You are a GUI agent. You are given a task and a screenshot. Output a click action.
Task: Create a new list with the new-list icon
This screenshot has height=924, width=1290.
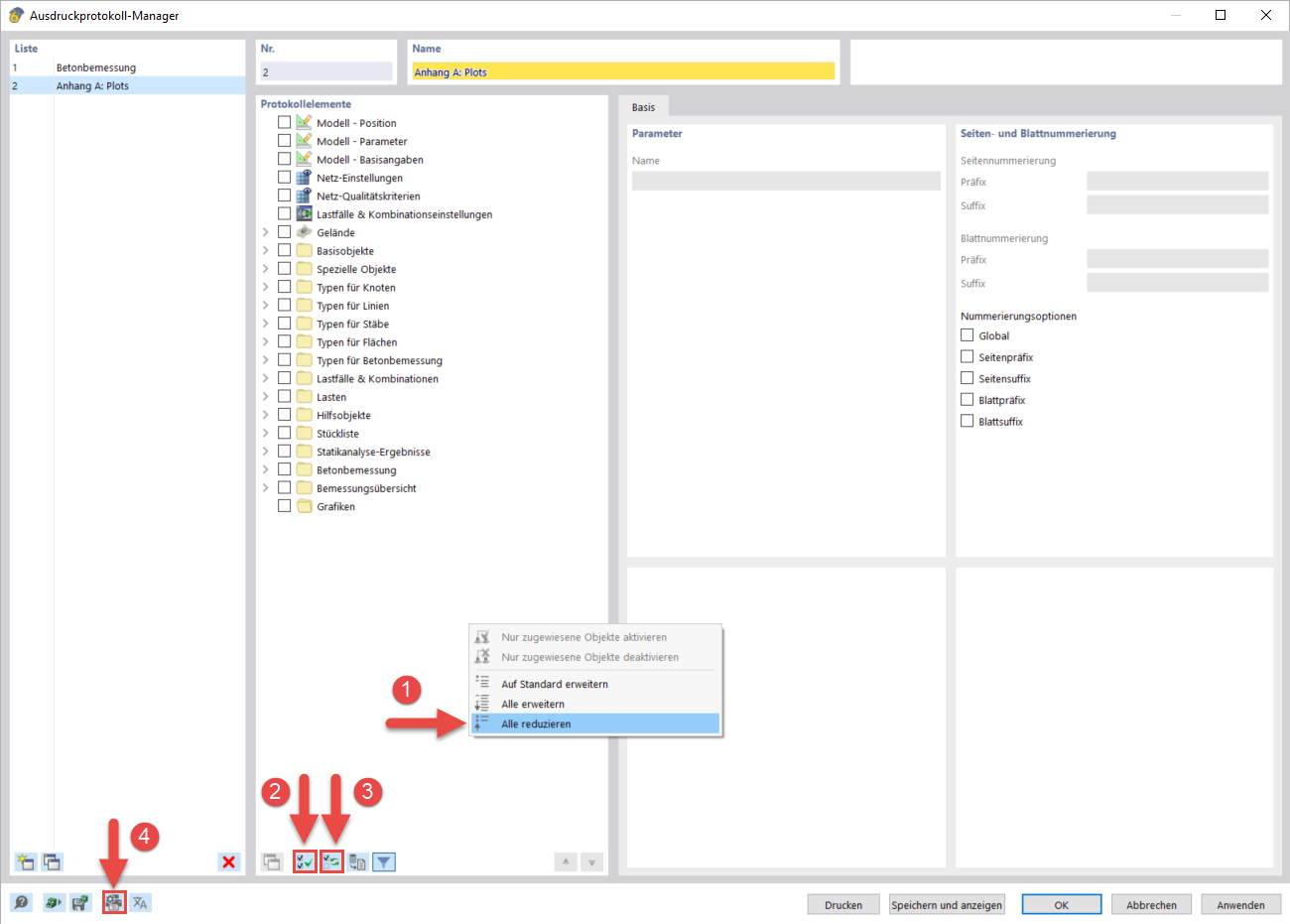23,861
